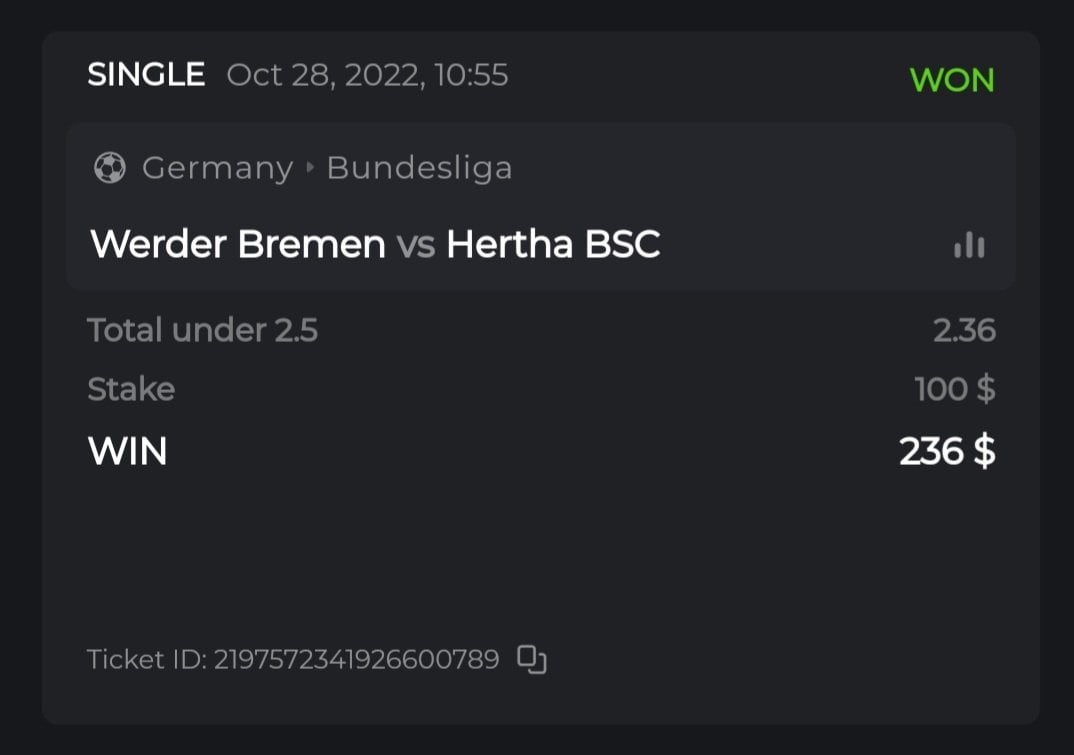Image resolution: width=1074 pixels, height=755 pixels.
Task: Click the "vs" text between teams
Action: (416, 245)
